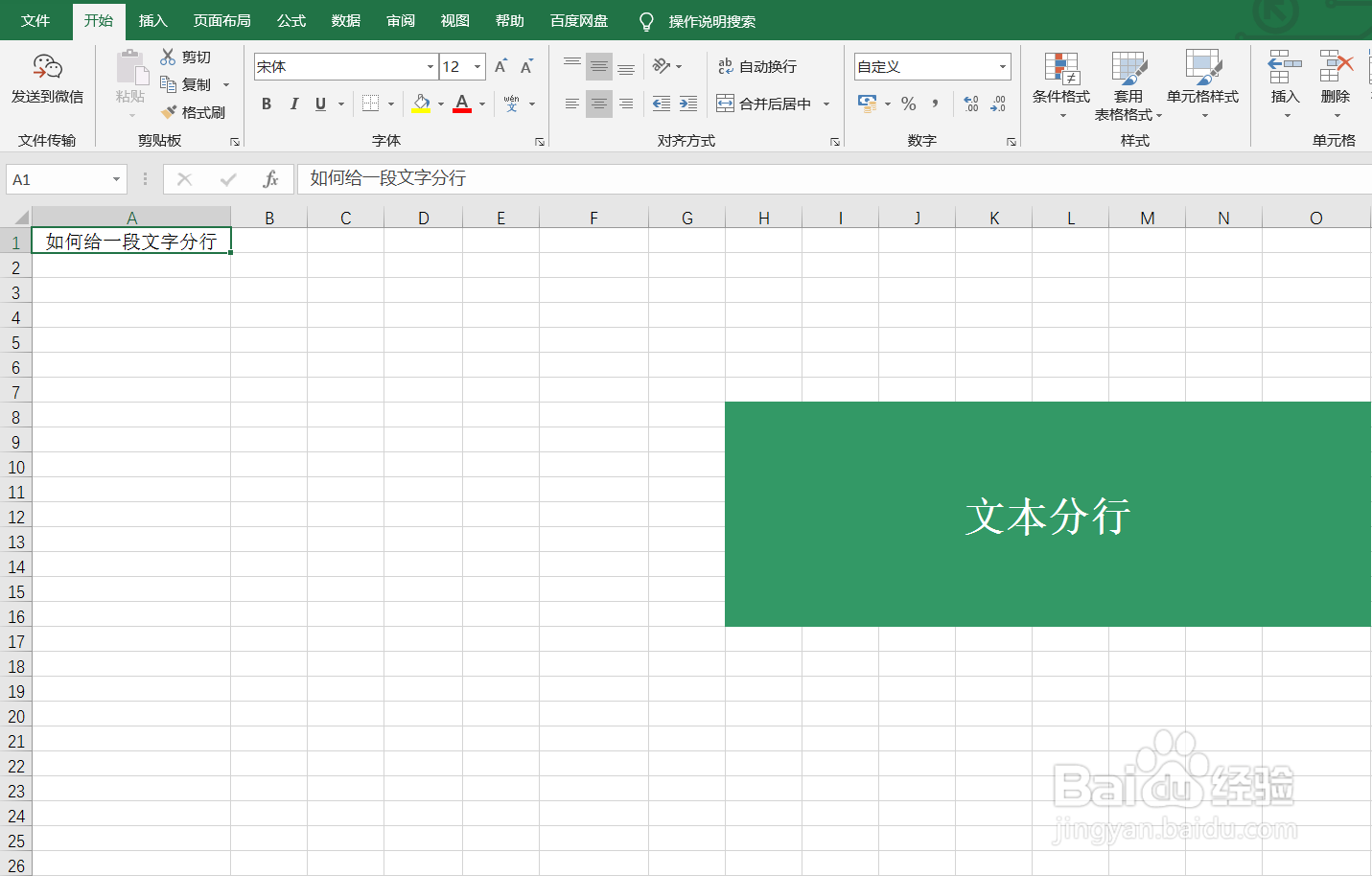Image resolution: width=1372 pixels, height=876 pixels.
Task: Switch to Insert (插入) tab
Action: pyautogui.click(x=152, y=20)
